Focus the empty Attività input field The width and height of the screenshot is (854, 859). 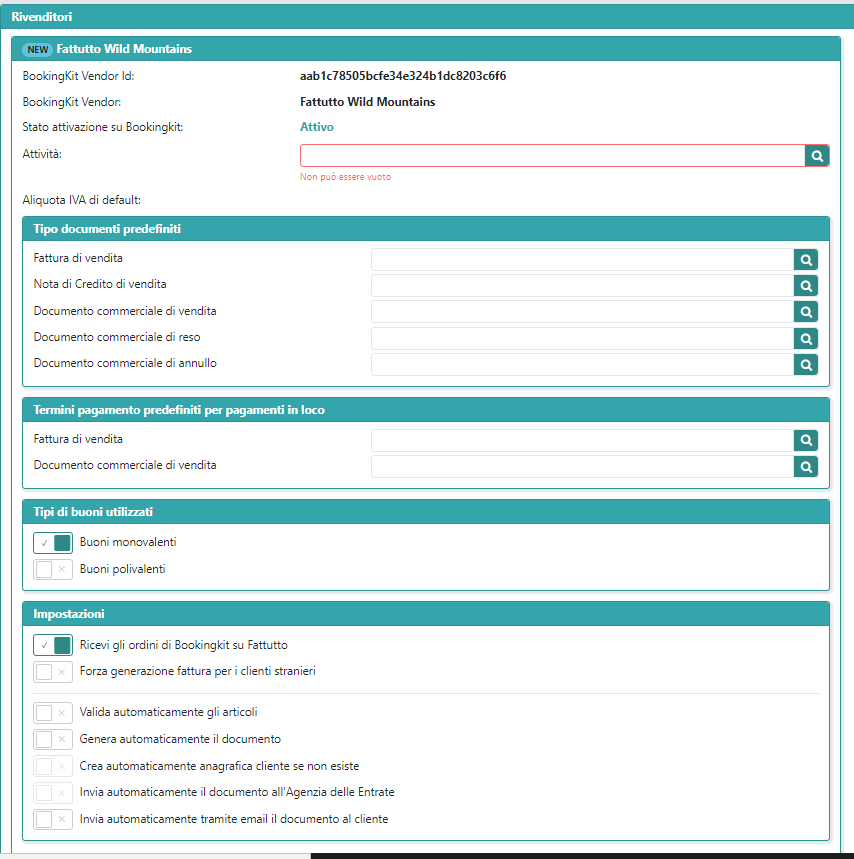pyautogui.click(x=552, y=156)
